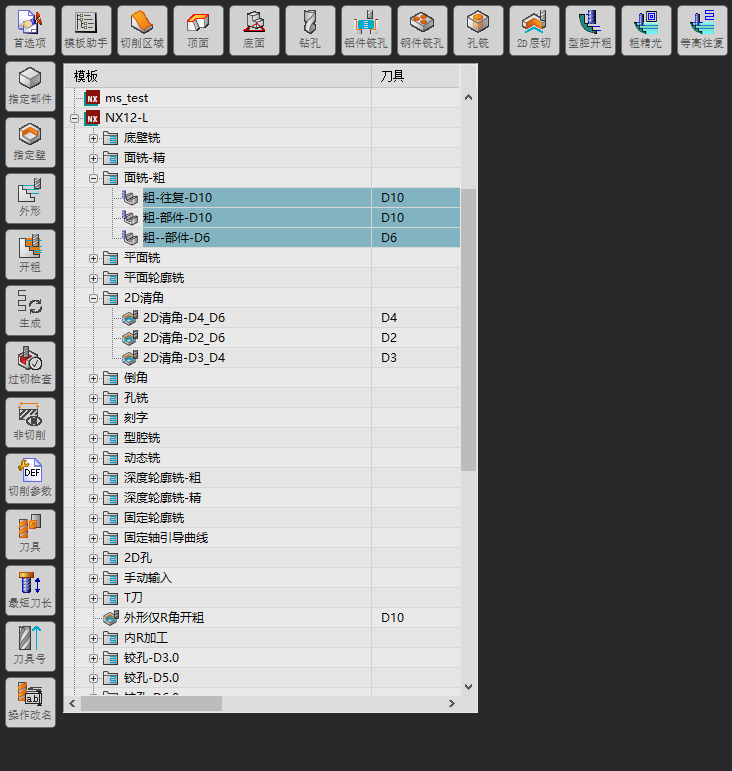732x771 pixels.
Task: Open the 非切削 non-cutting moves tool
Action: [30, 423]
